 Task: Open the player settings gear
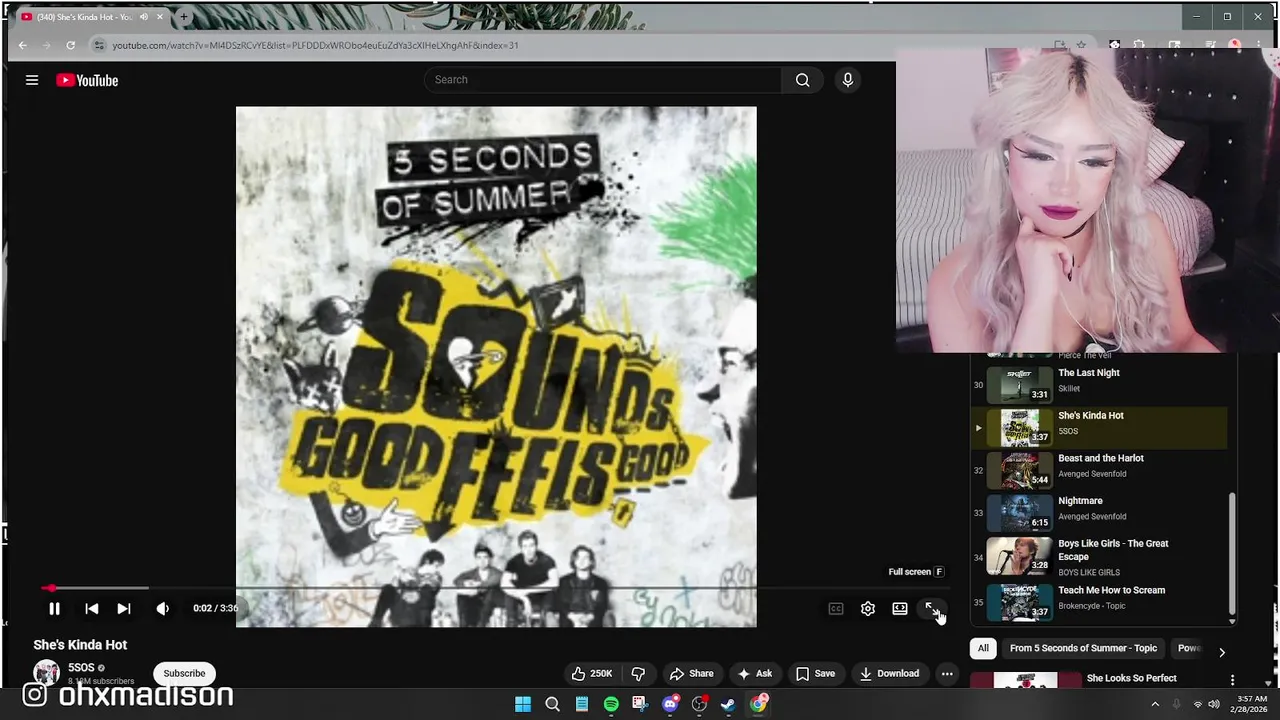point(868,608)
